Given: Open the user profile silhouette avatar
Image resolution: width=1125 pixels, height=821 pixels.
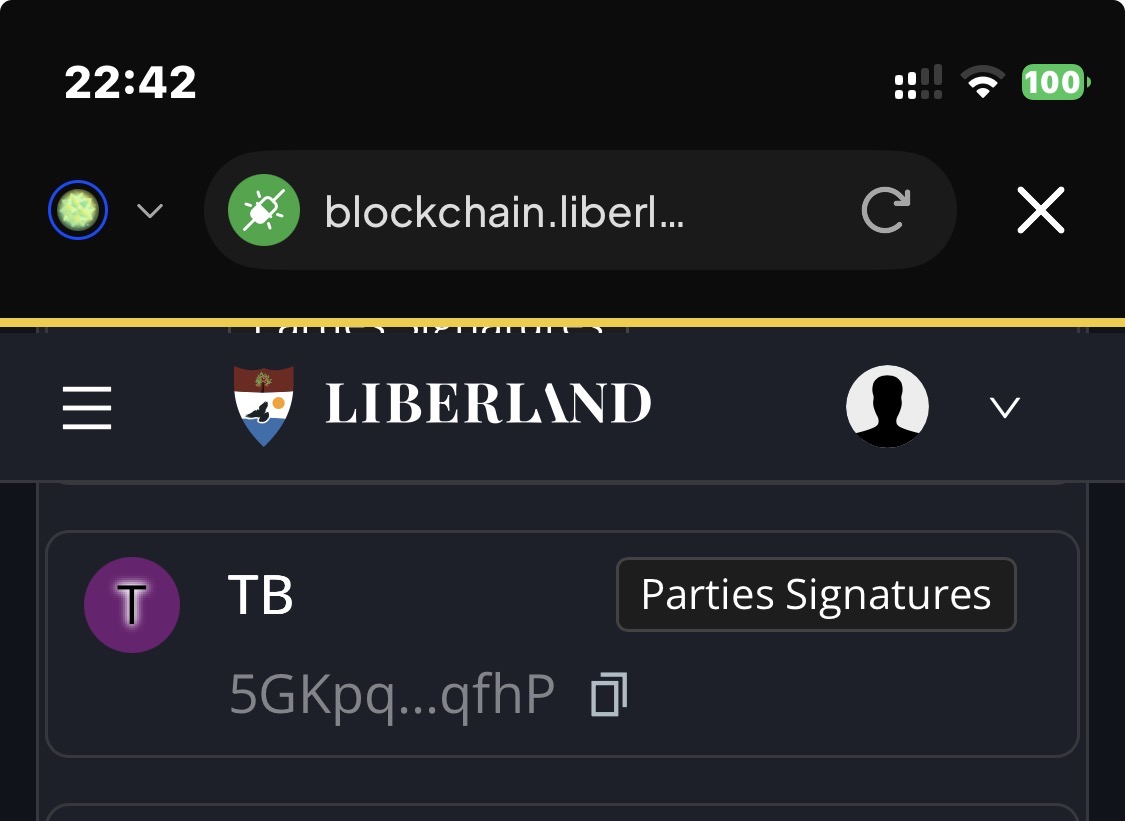Looking at the screenshot, I should click(887, 406).
